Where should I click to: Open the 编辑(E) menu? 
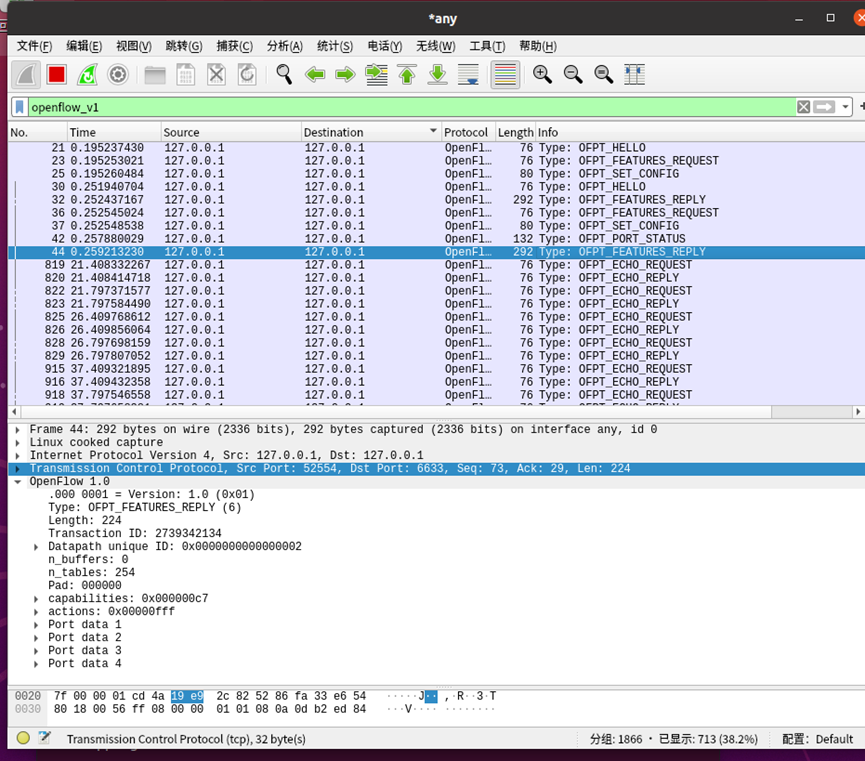click(x=84, y=46)
